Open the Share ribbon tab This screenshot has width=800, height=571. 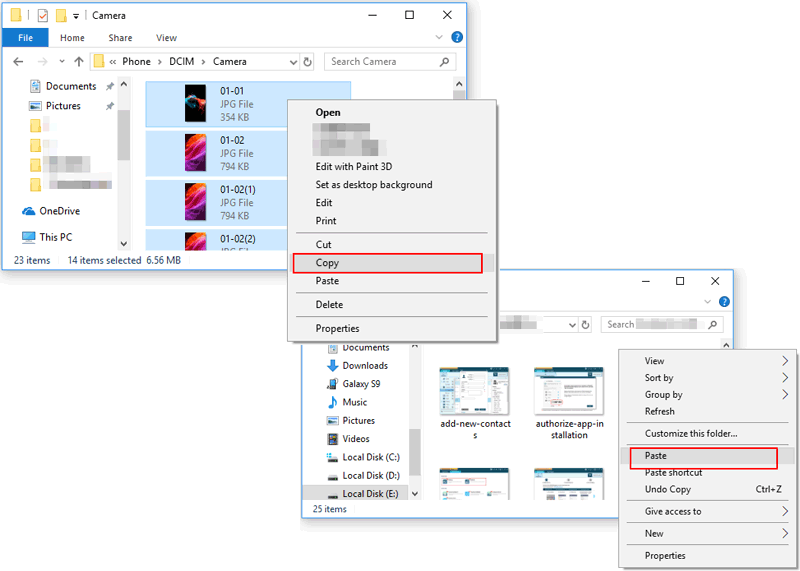coord(120,38)
